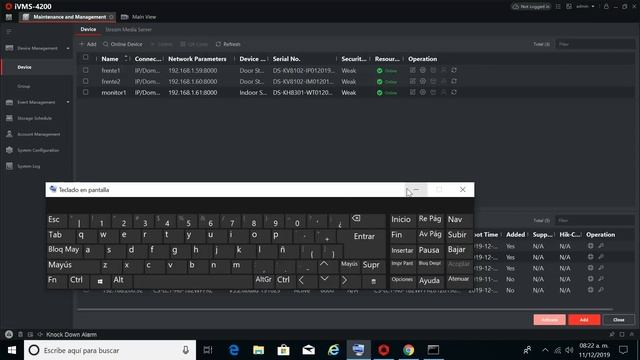Screen dimensions: 640x360
Task: Switch to Maintenance and Management tab
Action: point(68,17)
